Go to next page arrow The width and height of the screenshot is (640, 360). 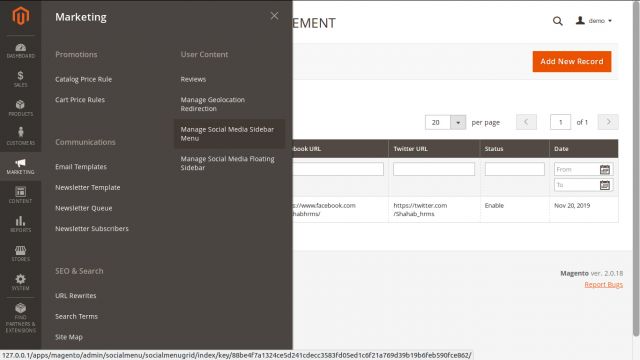point(608,122)
